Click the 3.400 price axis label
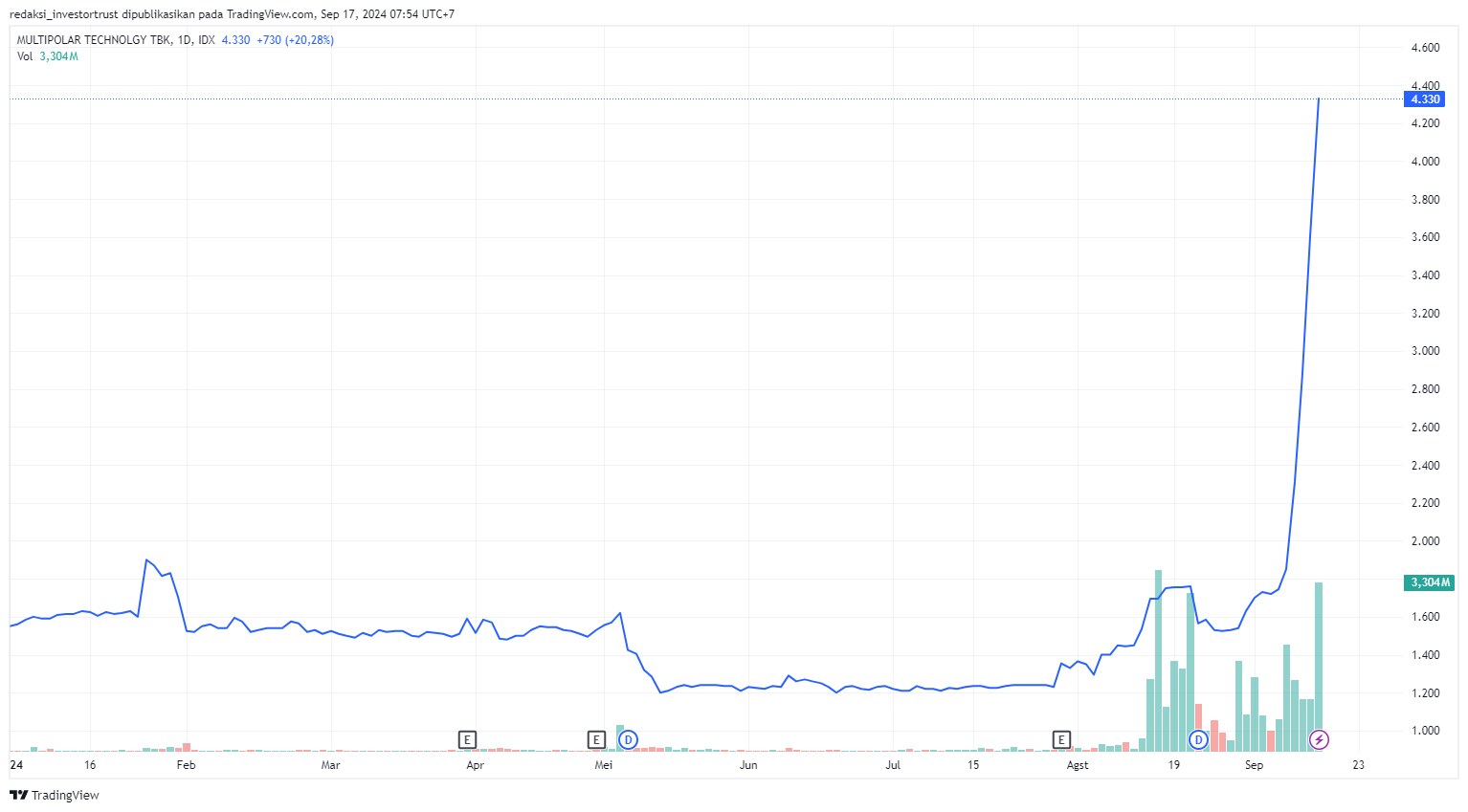The width and height of the screenshot is (1468, 812). click(x=1425, y=275)
